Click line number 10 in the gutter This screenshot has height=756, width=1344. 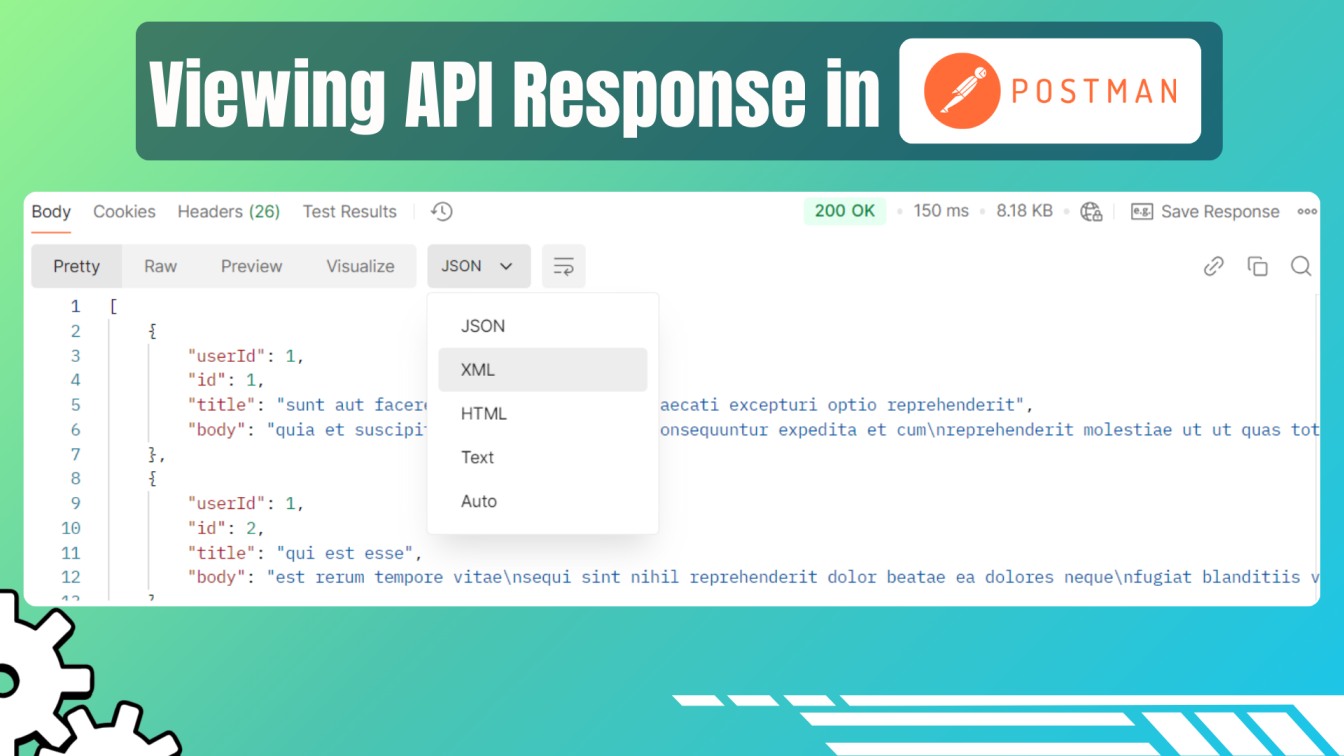[71, 528]
